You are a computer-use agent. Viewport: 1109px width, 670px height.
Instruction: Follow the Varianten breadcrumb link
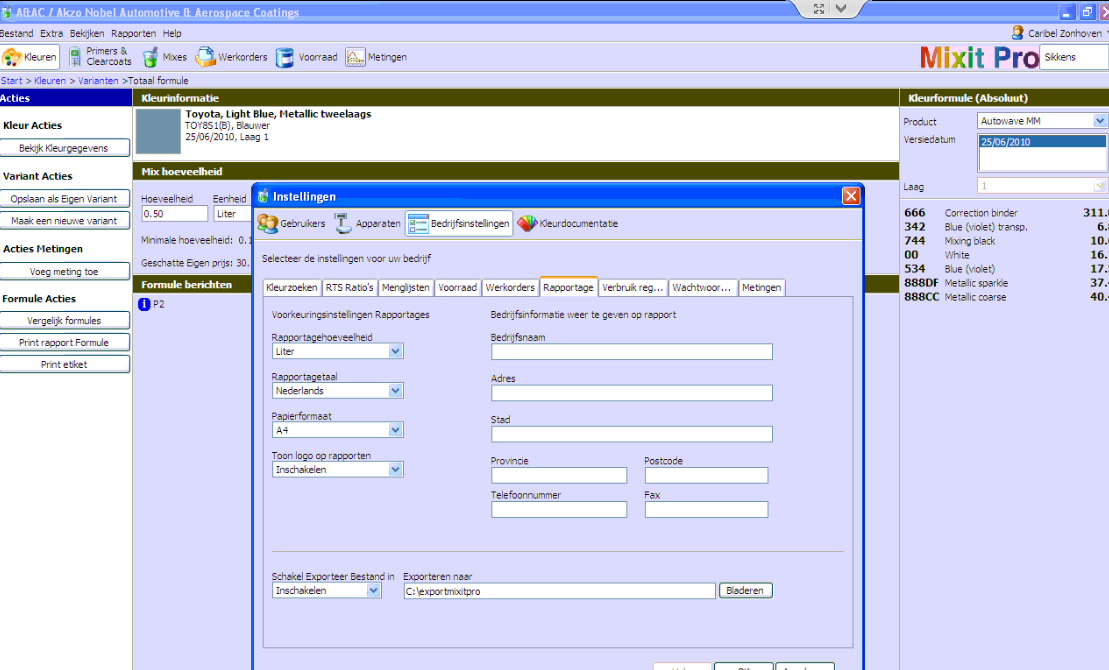[98, 81]
